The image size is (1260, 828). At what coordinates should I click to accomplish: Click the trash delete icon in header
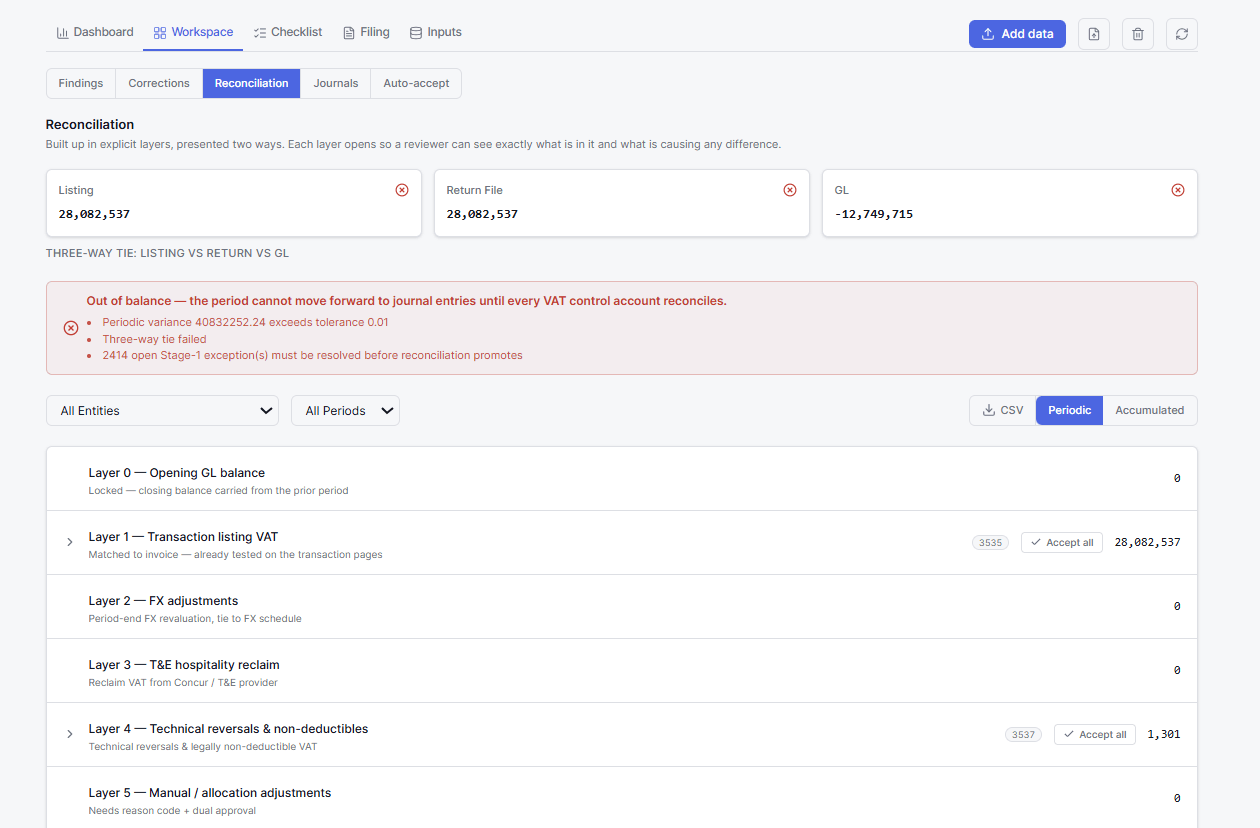tap(1137, 34)
